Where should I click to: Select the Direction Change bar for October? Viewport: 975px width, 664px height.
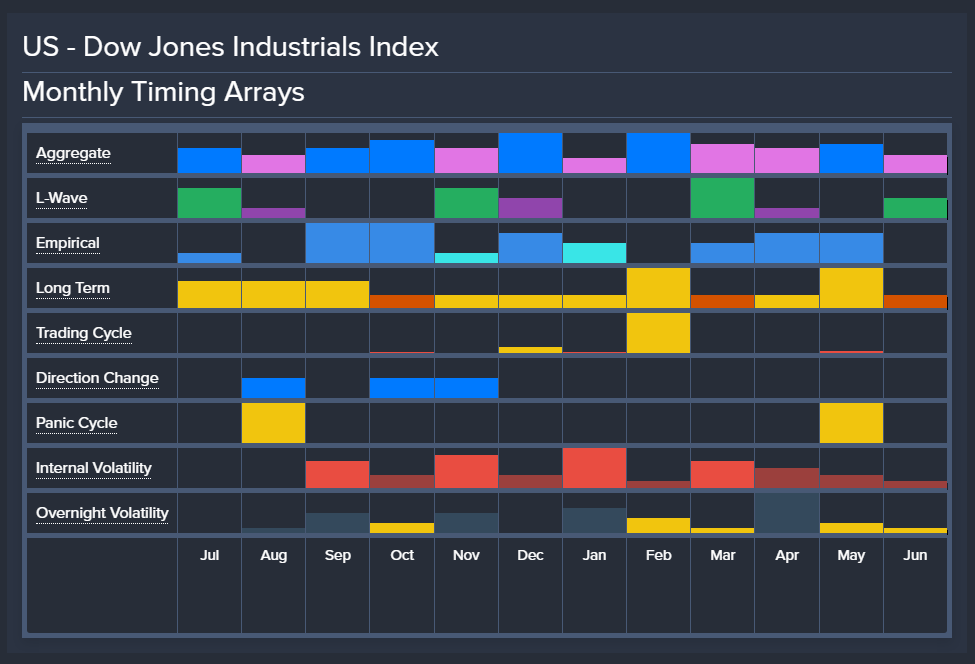pos(402,388)
